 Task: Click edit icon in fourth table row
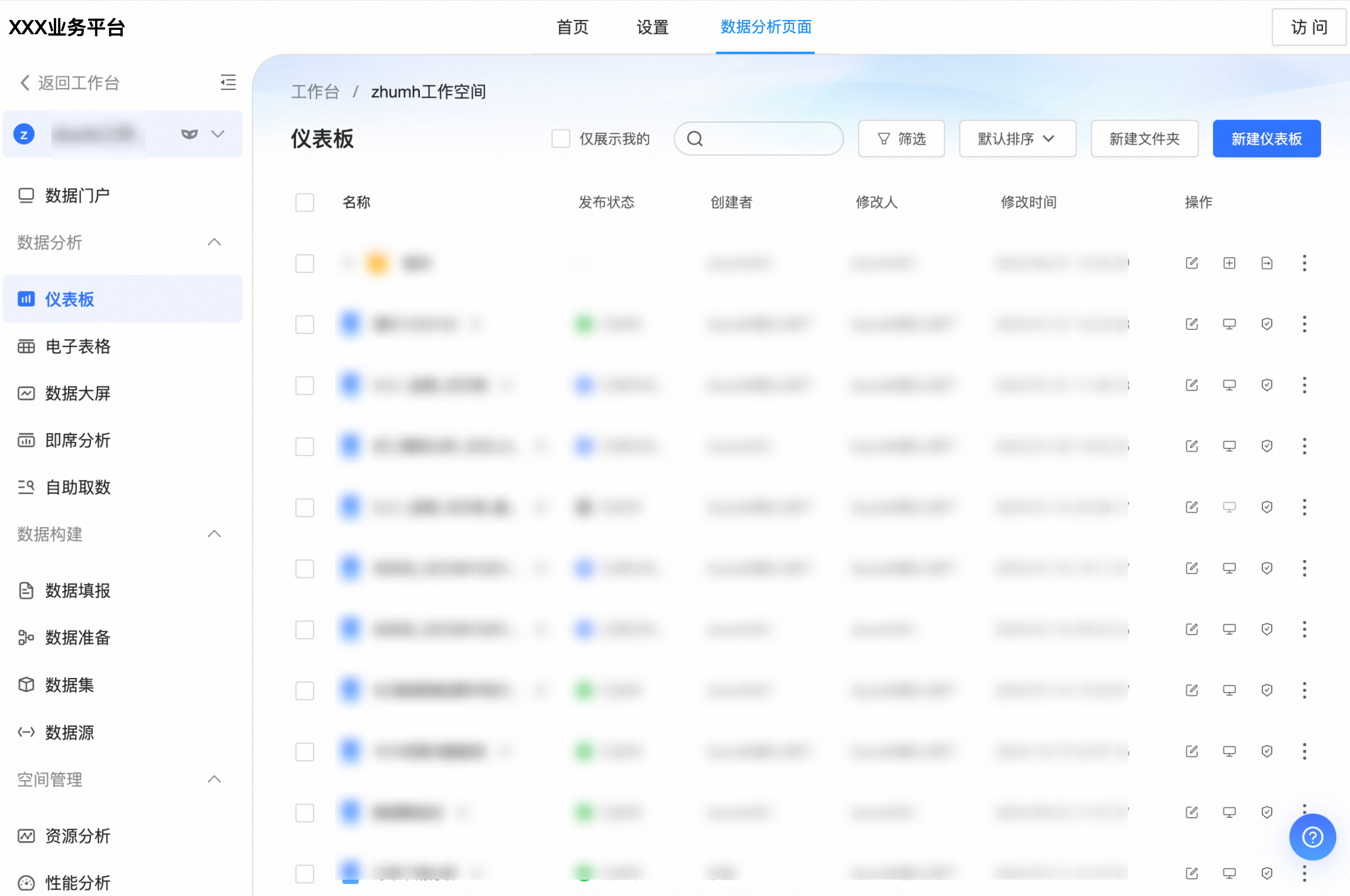coord(1192,446)
